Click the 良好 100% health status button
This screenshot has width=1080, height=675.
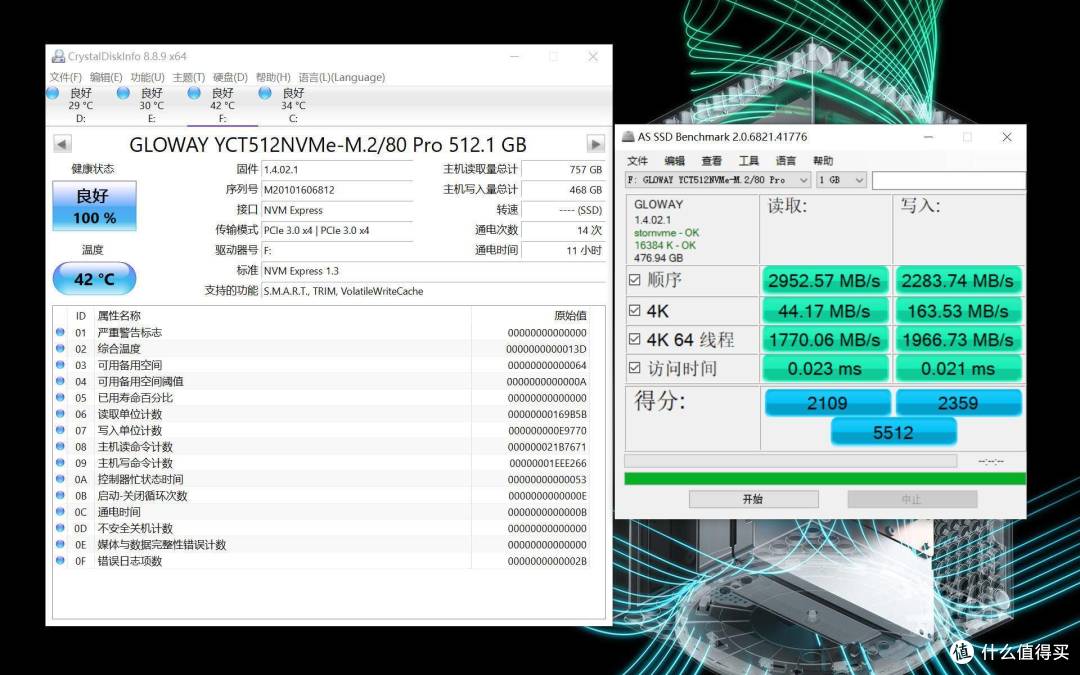94,206
